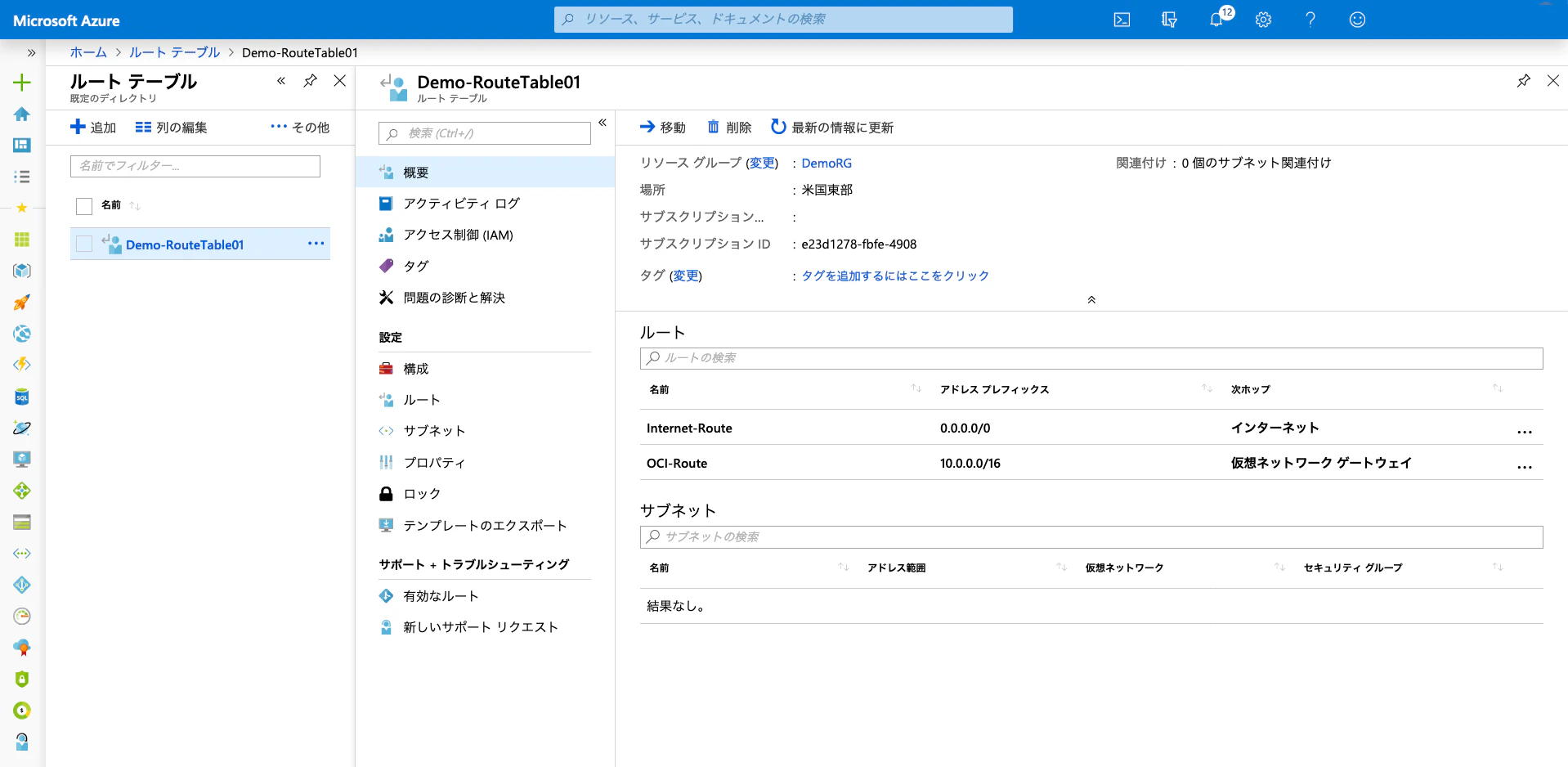This screenshot has width=1568, height=767.
Task: Click the create resource plus icon
Action: click(22, 83)
